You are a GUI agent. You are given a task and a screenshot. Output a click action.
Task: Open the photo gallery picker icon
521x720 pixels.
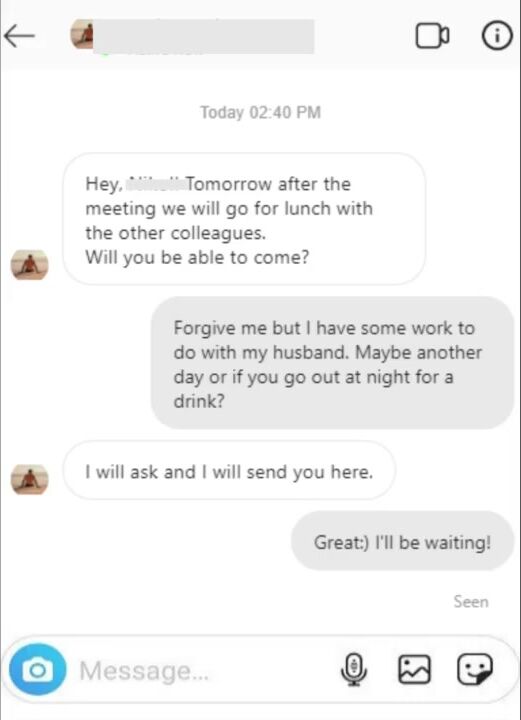414,669
